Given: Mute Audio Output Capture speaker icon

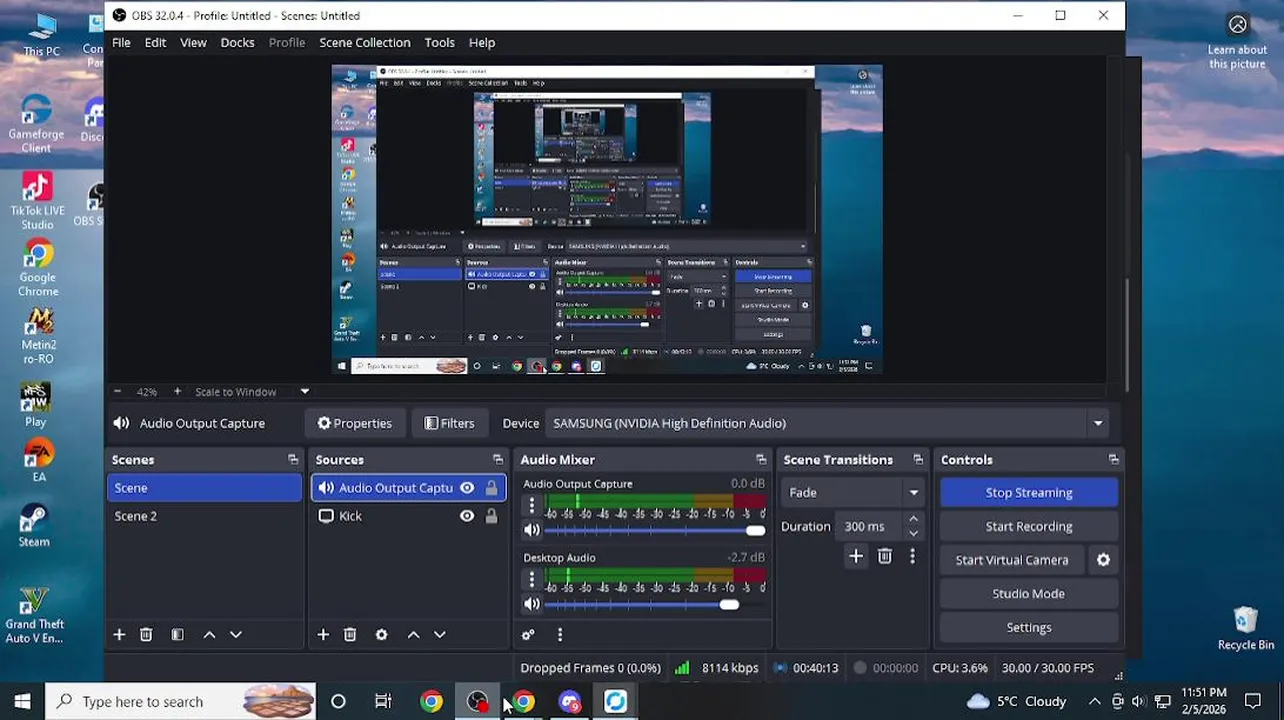Looking at the screenshot, I should (x=532, y=530).
